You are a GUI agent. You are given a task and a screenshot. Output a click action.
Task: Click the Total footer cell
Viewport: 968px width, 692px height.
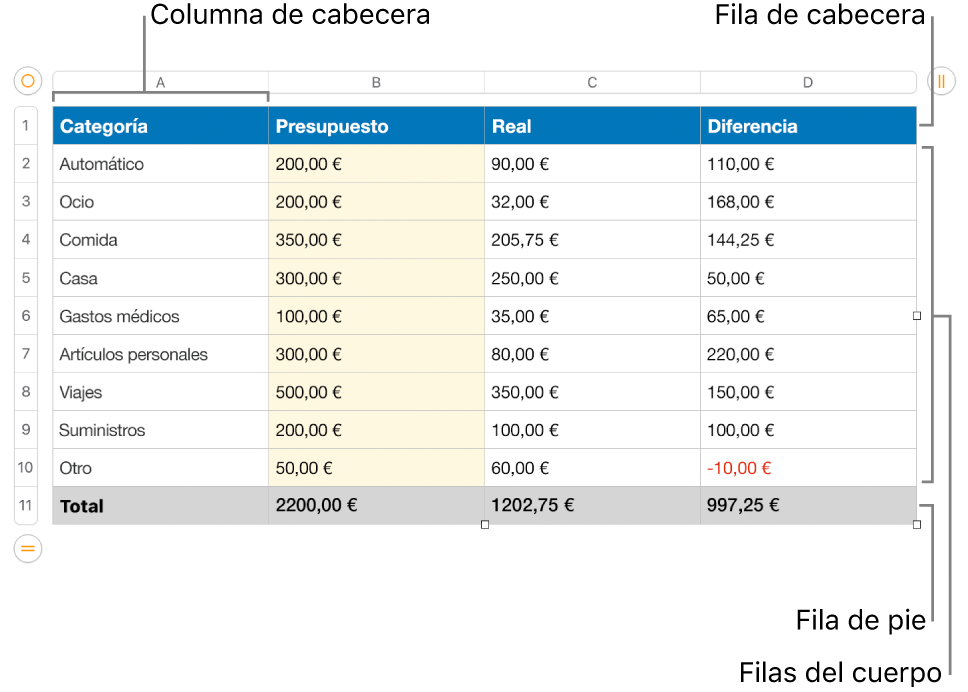coord(161,506)
